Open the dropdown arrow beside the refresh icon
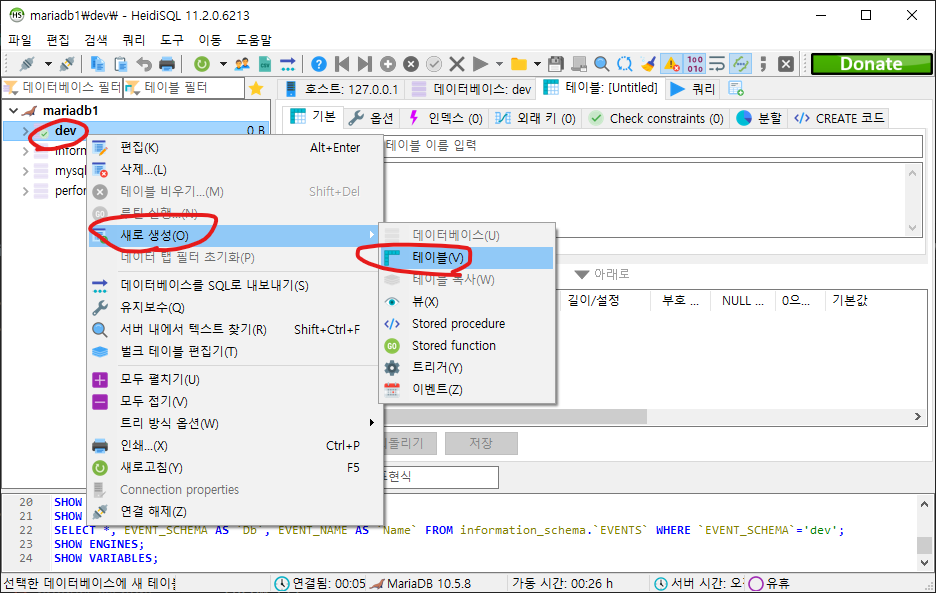936x593 pixels. click(x=223, y=63)
